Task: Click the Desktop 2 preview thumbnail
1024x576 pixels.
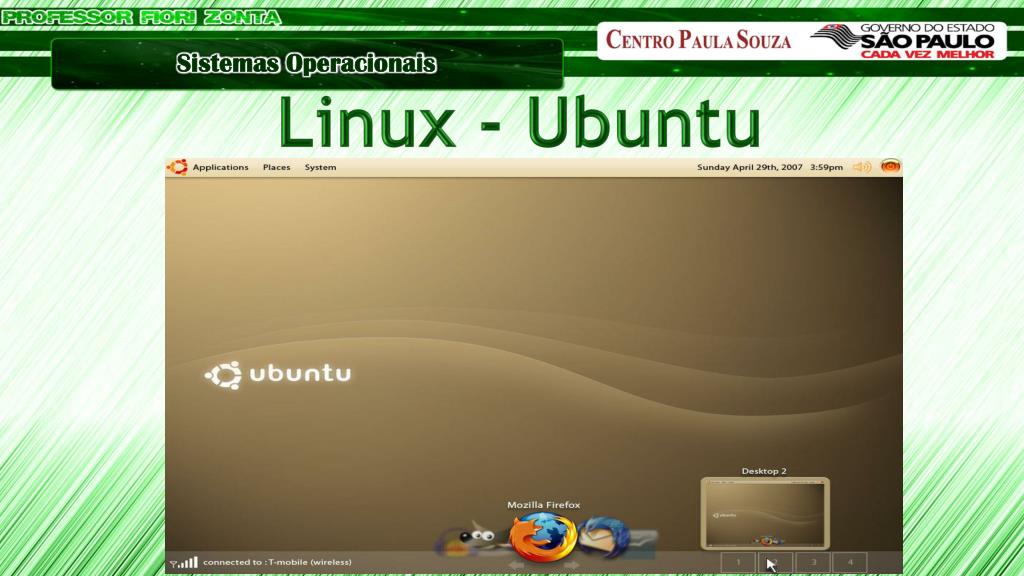Action: [x=765, y=514]
